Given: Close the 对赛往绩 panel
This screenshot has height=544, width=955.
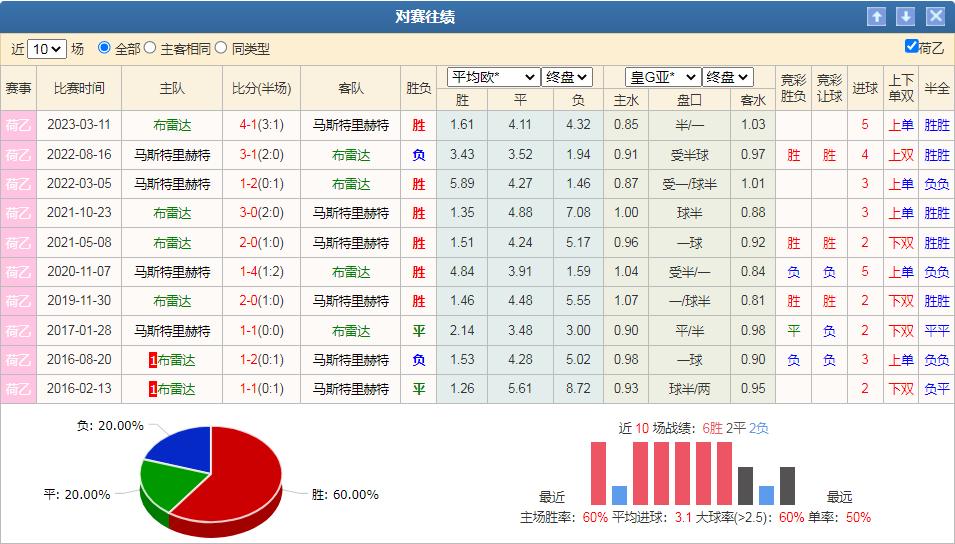Looking at the screenshot, I should point(935,16).
